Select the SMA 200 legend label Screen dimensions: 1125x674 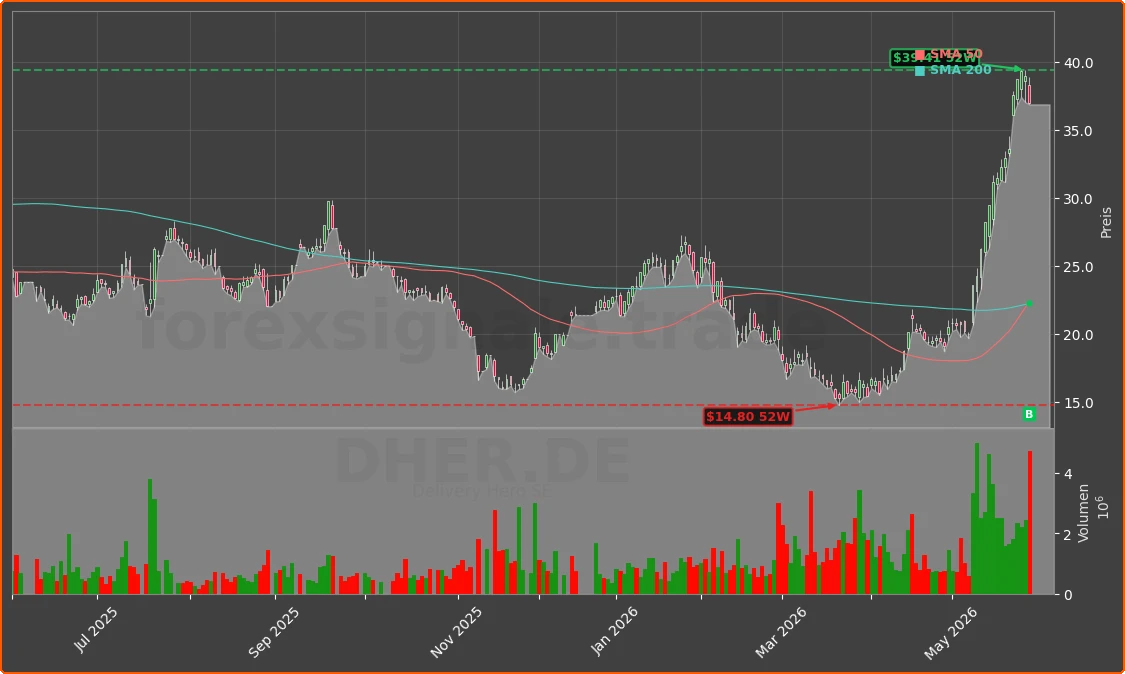tap(961, 70)
